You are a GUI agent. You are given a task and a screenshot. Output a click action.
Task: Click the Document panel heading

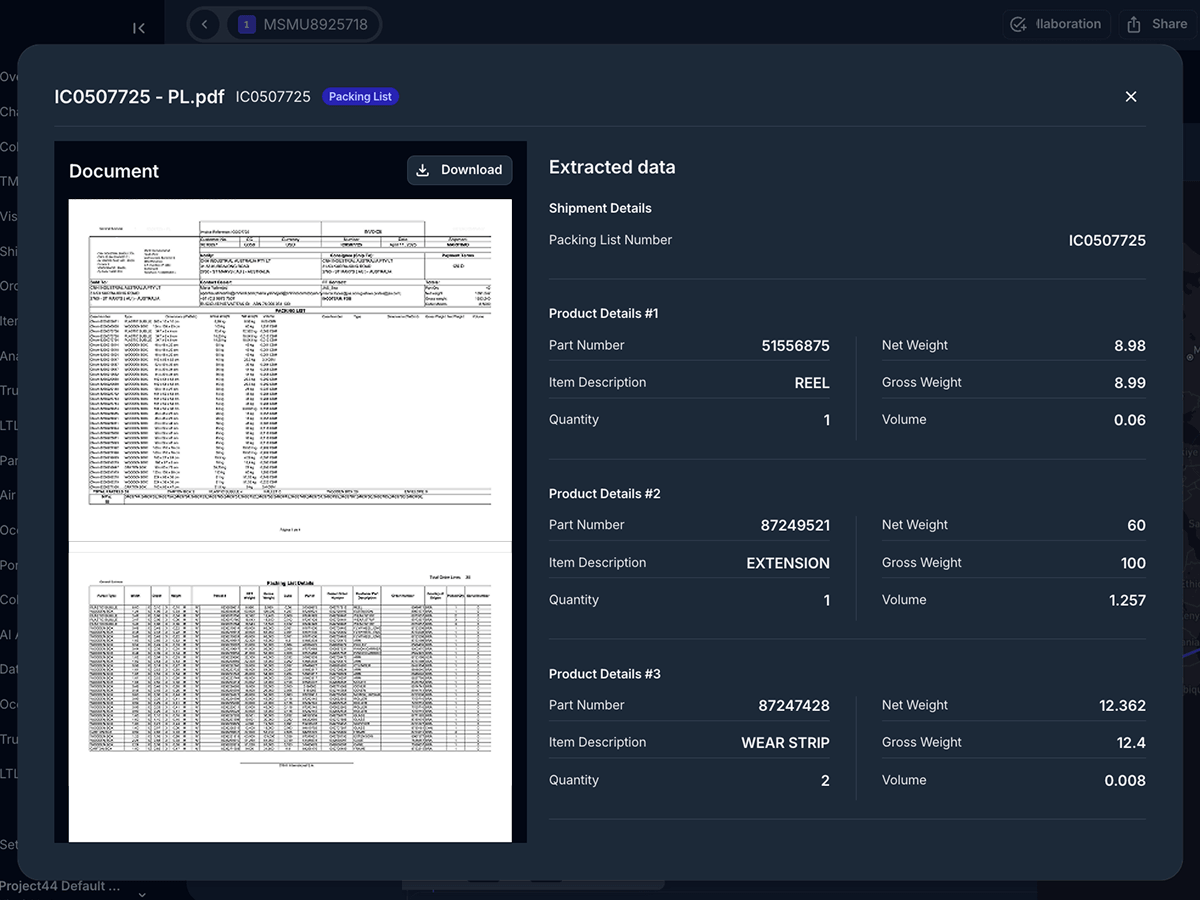click(114, 171)
